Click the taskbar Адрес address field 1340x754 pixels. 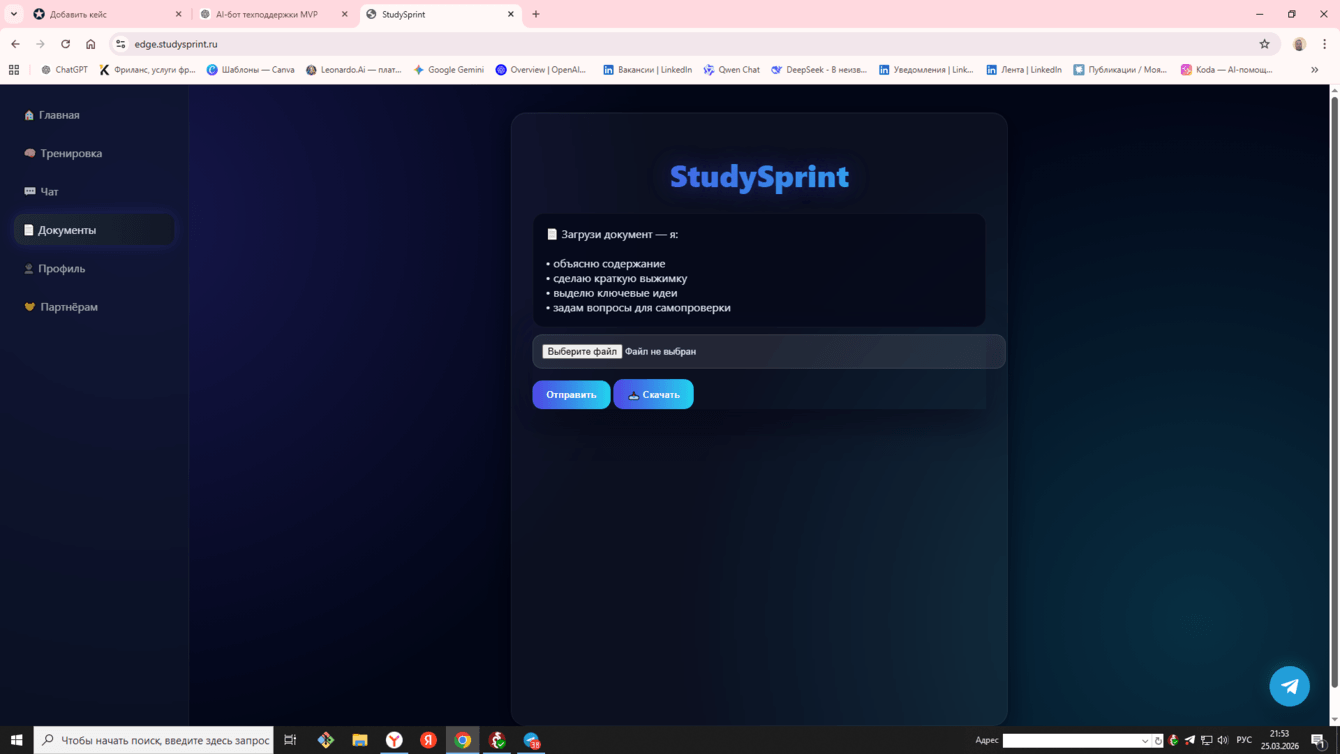[1072, 741]
